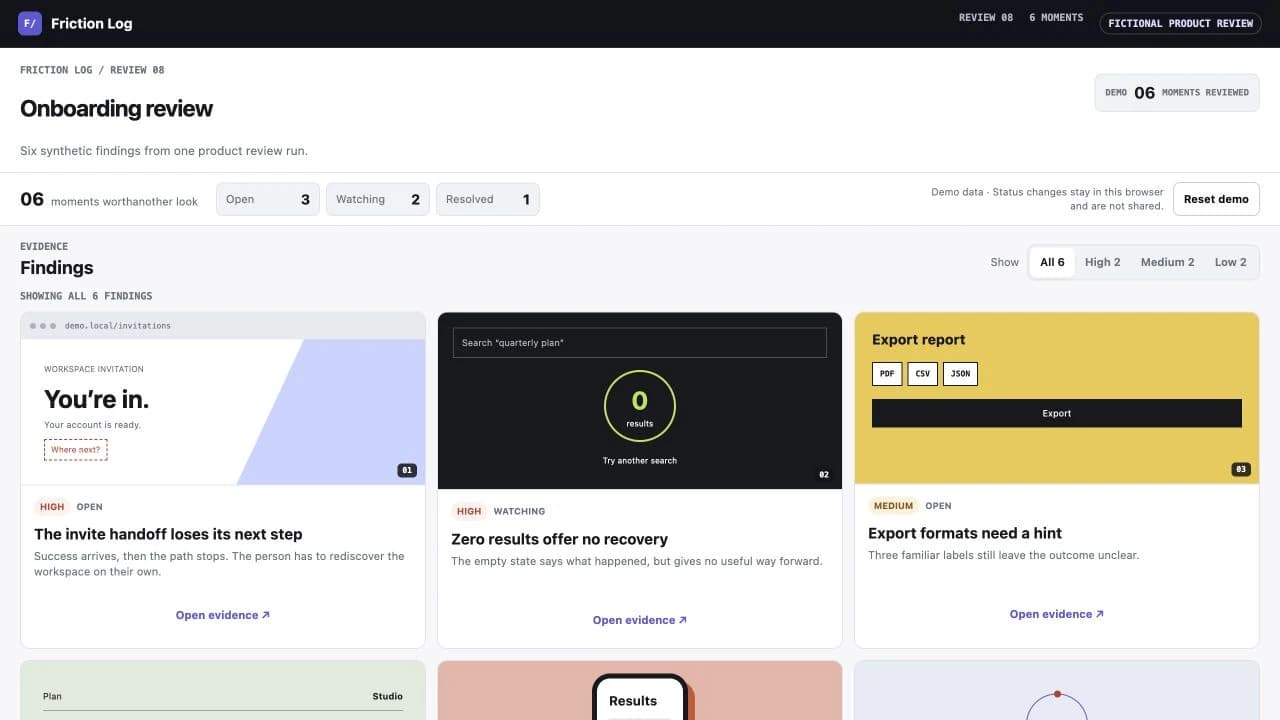Open evidence for Zero results finding
The height and width of the screenshot is (720, 1280).
[640, 620]
